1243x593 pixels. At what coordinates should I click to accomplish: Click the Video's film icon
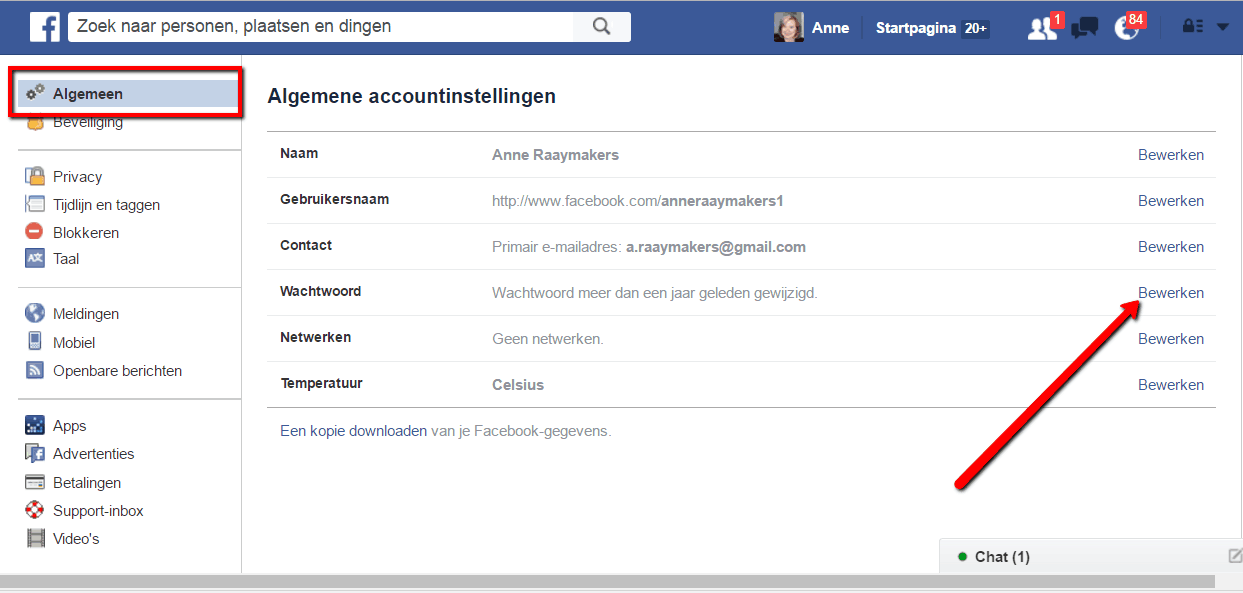(36, 538)
